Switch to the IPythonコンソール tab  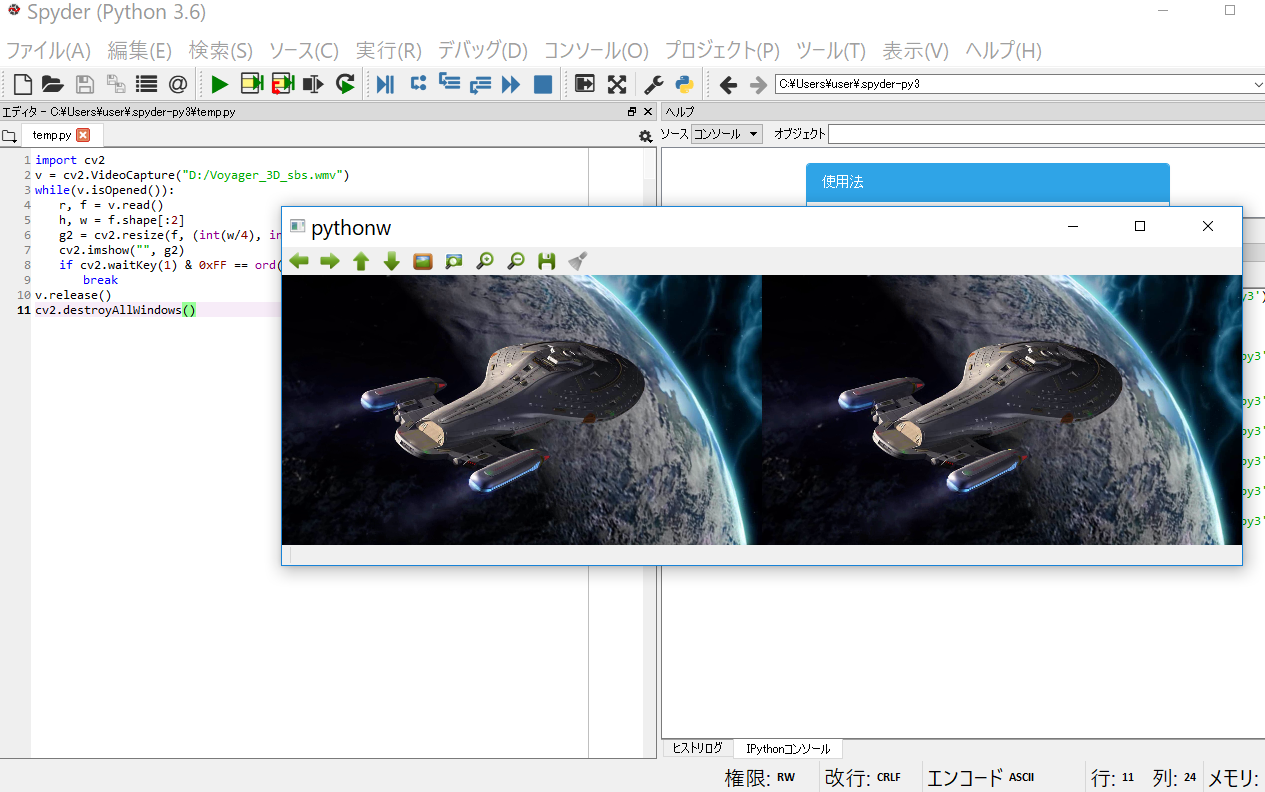tap(788, 748)
